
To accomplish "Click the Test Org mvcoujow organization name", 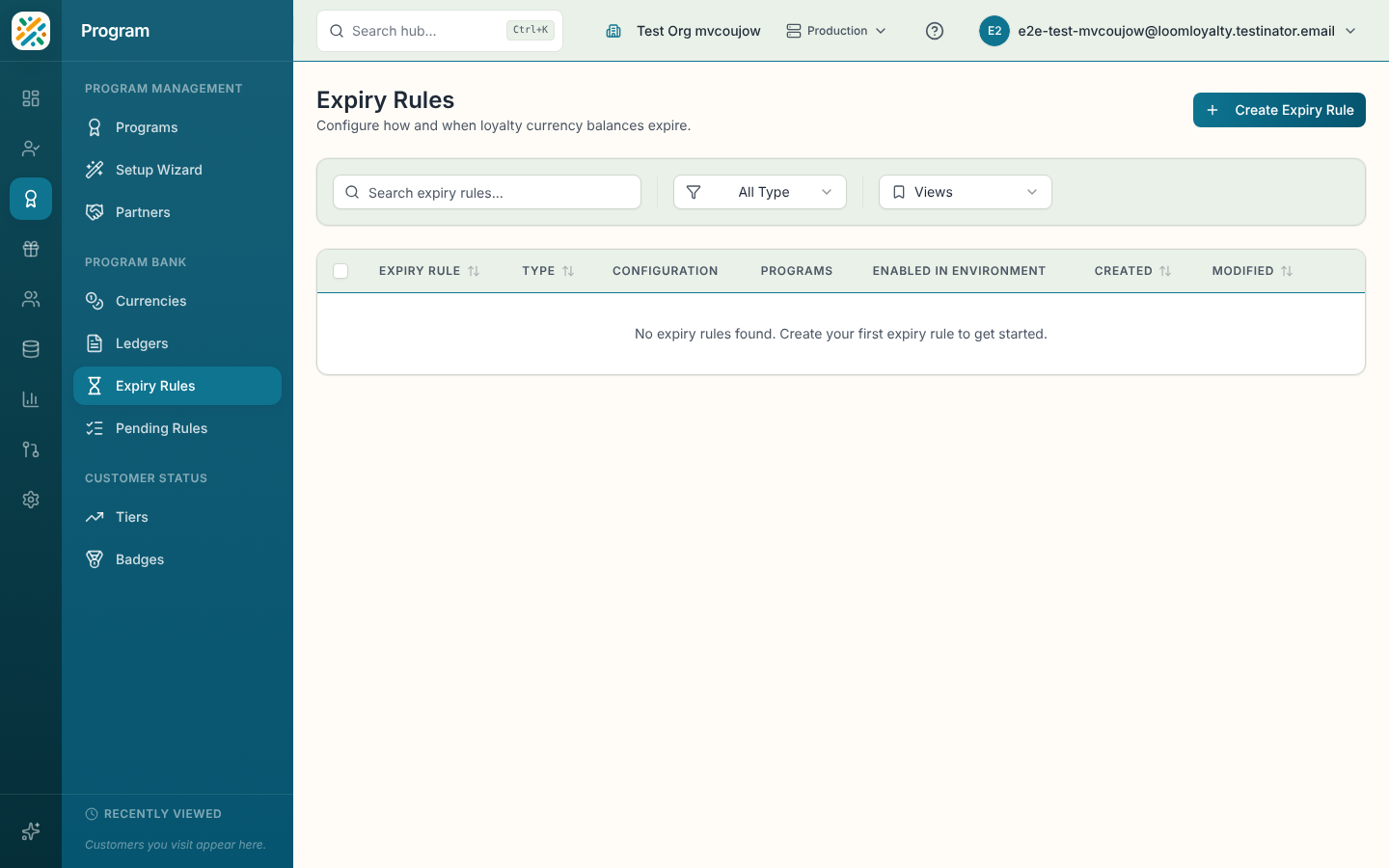I will click(698, 31).
